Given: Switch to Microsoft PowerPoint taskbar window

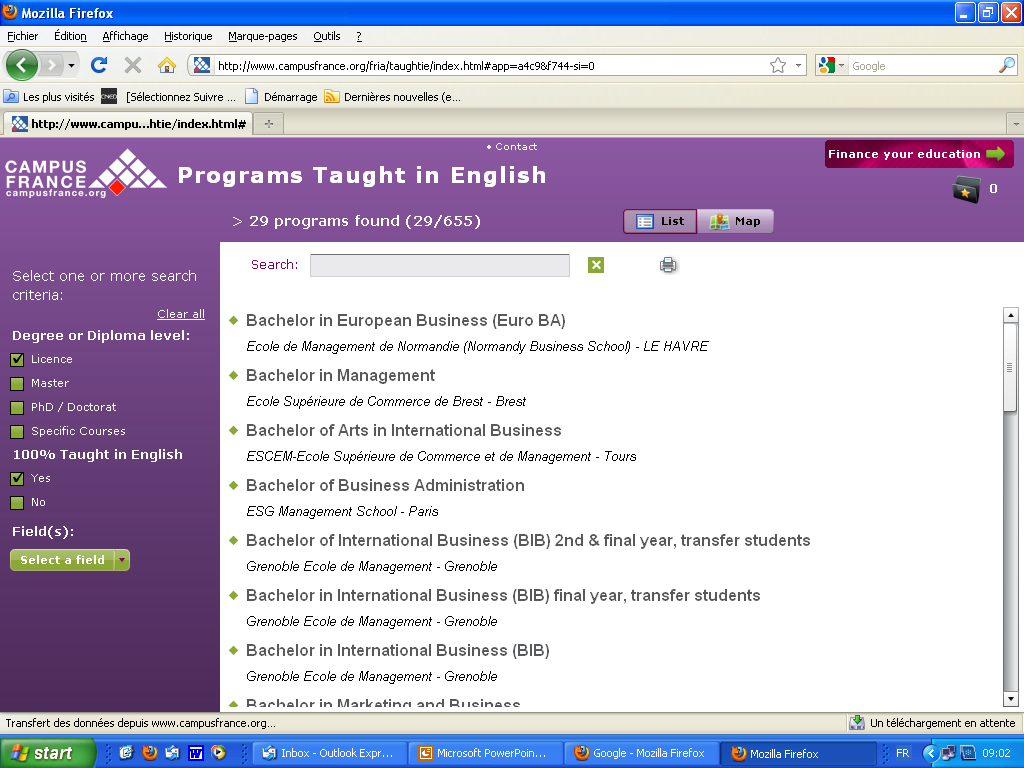Looking at the screenshot, I should tap(486, 753).
